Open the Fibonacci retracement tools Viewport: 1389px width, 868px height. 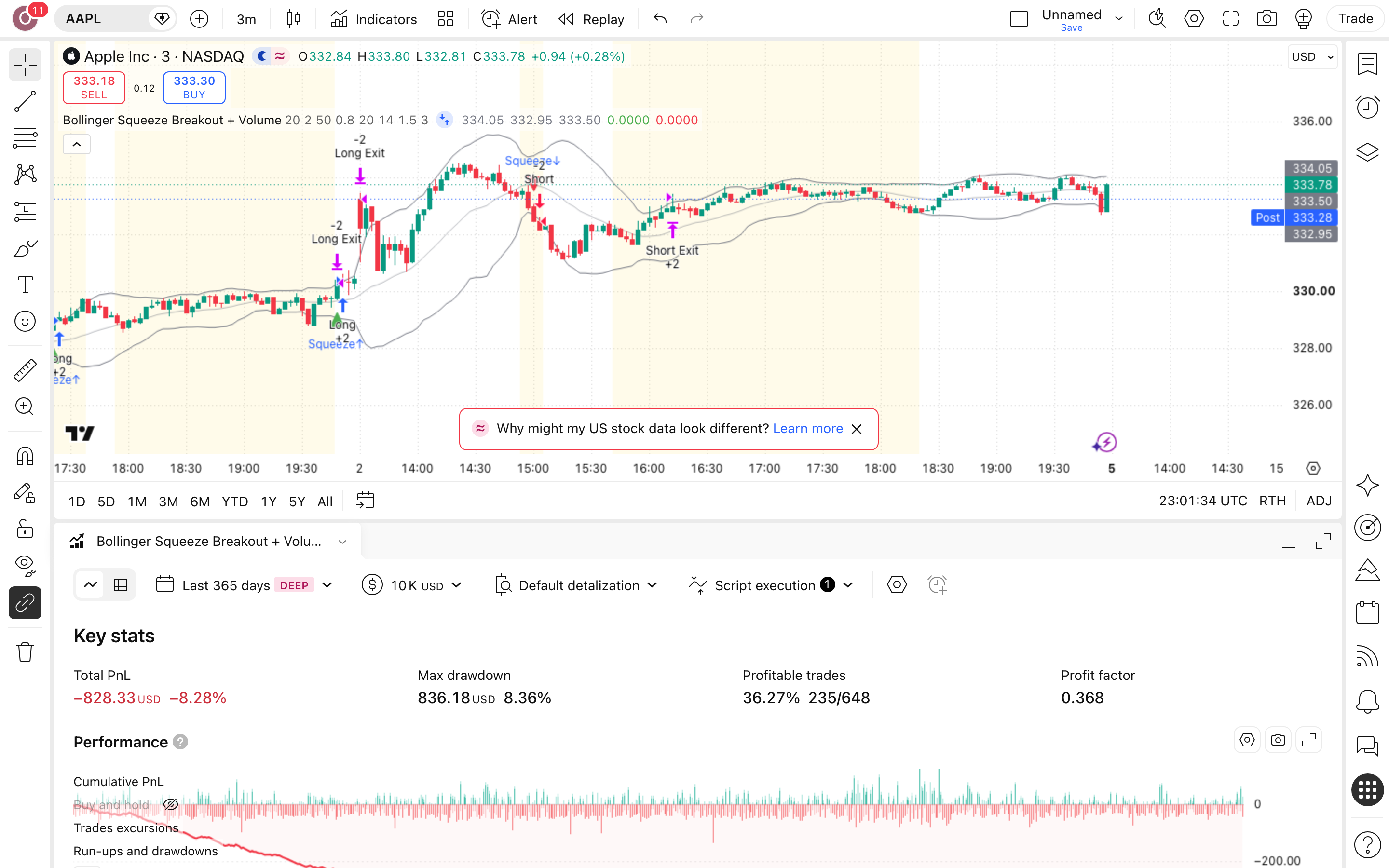click(x=25, y=138)
